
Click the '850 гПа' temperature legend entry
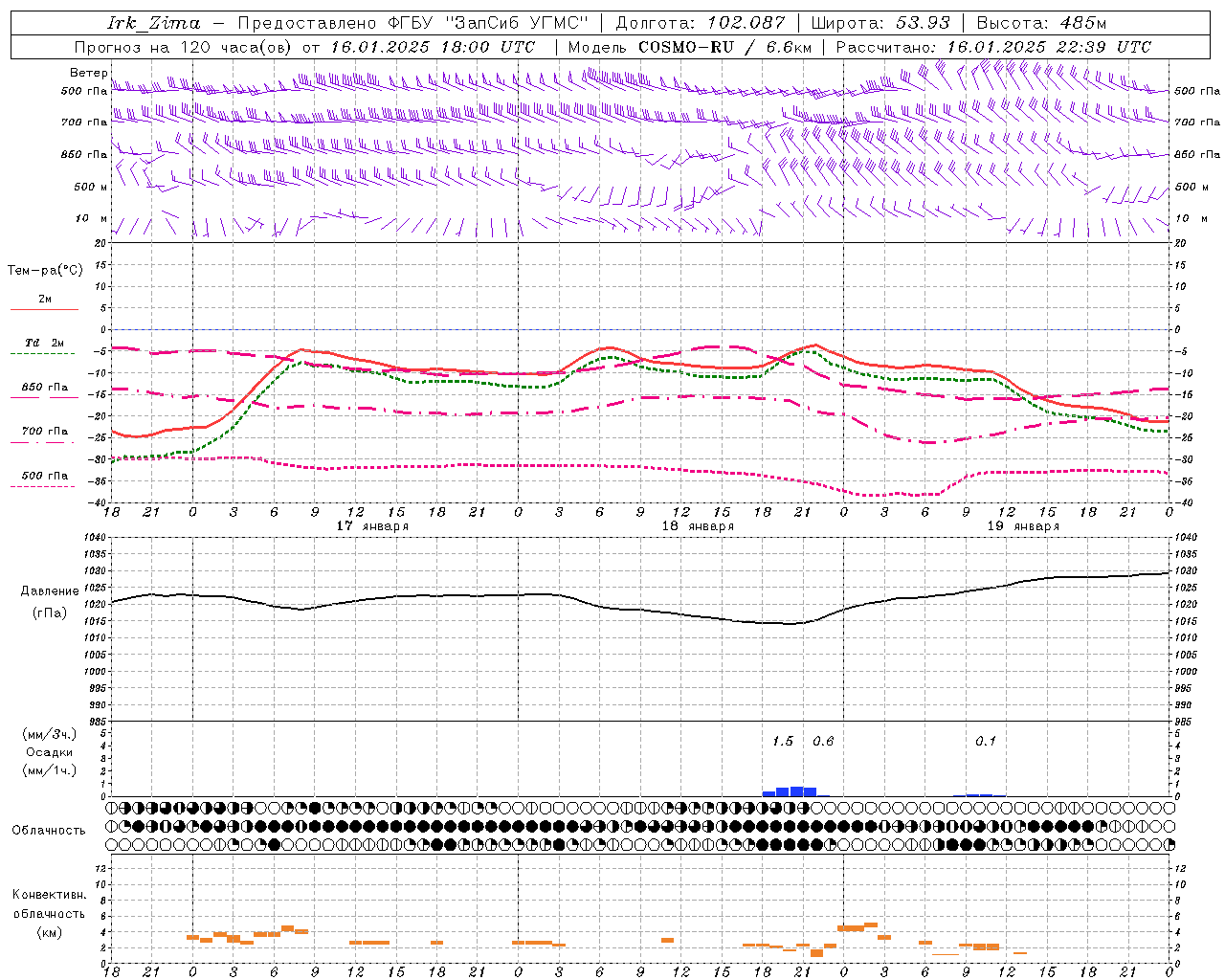click(44, 391)
